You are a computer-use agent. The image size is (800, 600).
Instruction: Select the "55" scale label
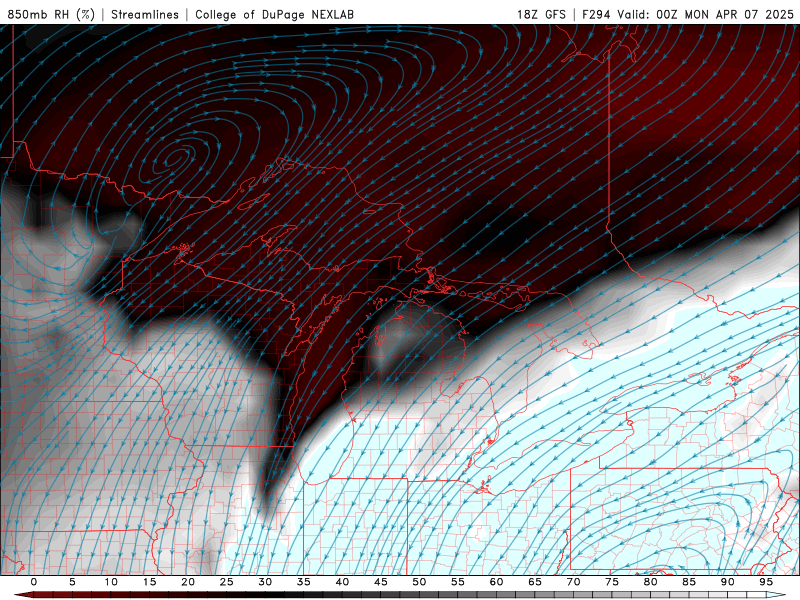458,582
